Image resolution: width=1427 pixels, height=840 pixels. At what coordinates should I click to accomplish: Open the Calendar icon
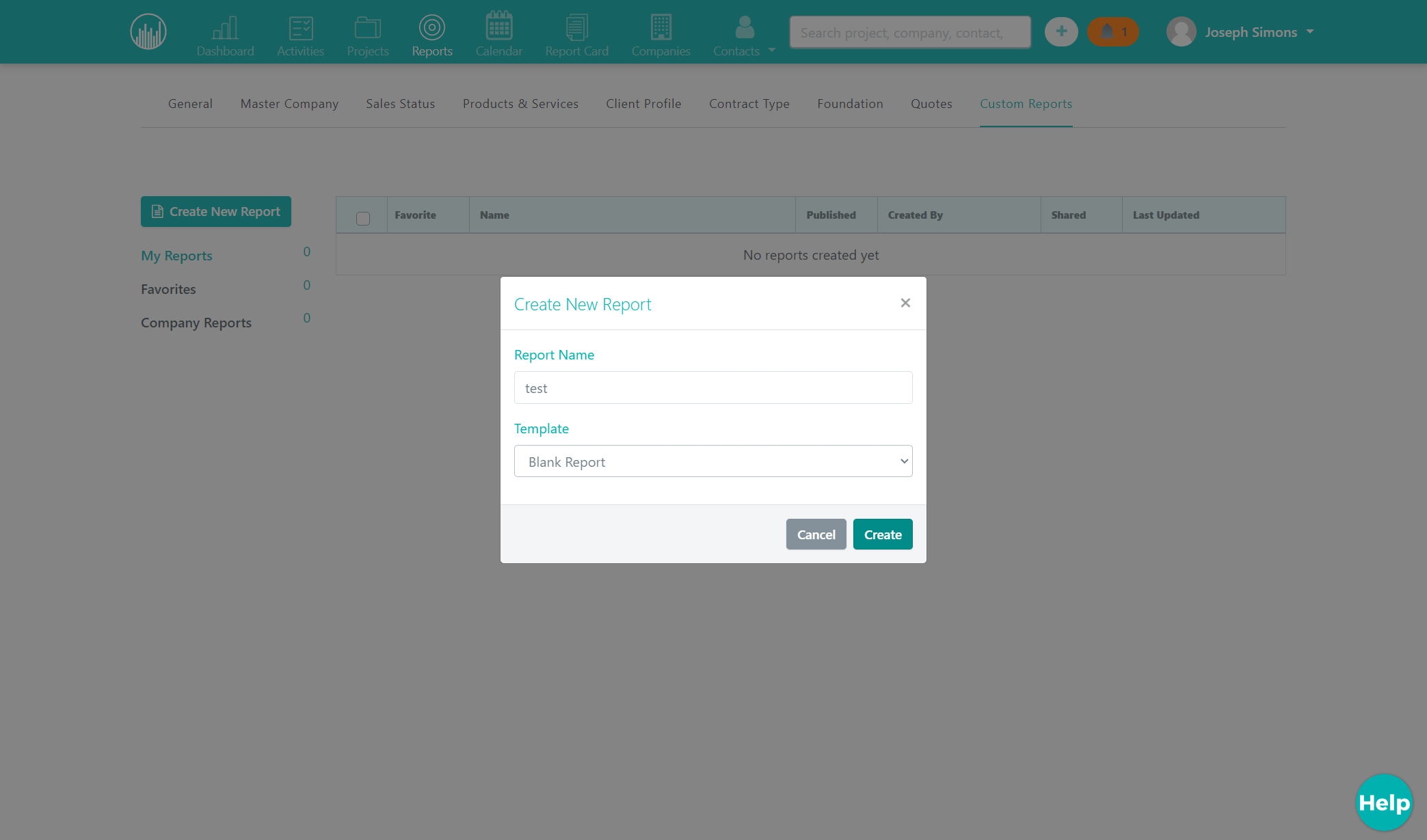click(x=499, y=25)
